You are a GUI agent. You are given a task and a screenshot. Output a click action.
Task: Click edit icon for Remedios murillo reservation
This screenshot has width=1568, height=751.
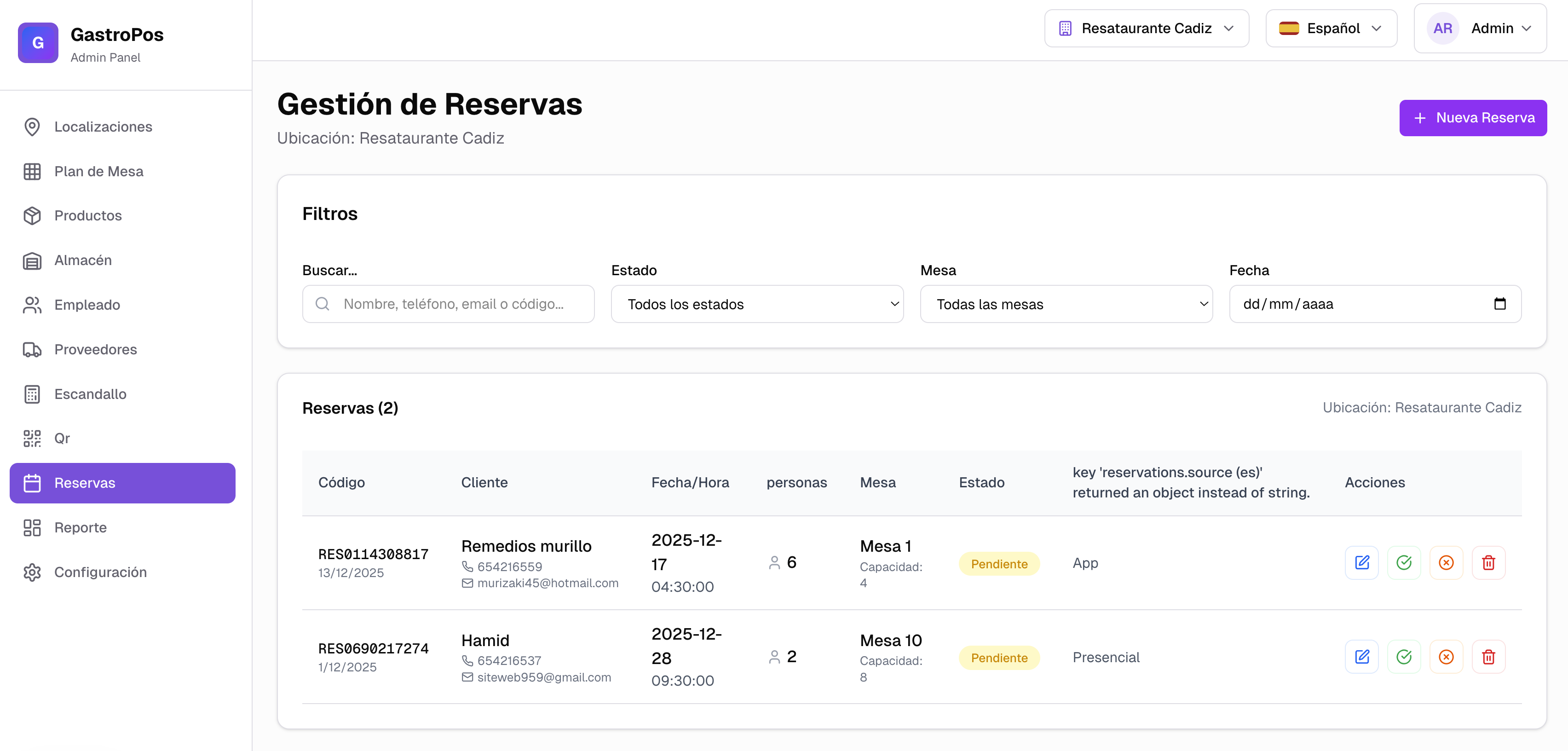1362,562
